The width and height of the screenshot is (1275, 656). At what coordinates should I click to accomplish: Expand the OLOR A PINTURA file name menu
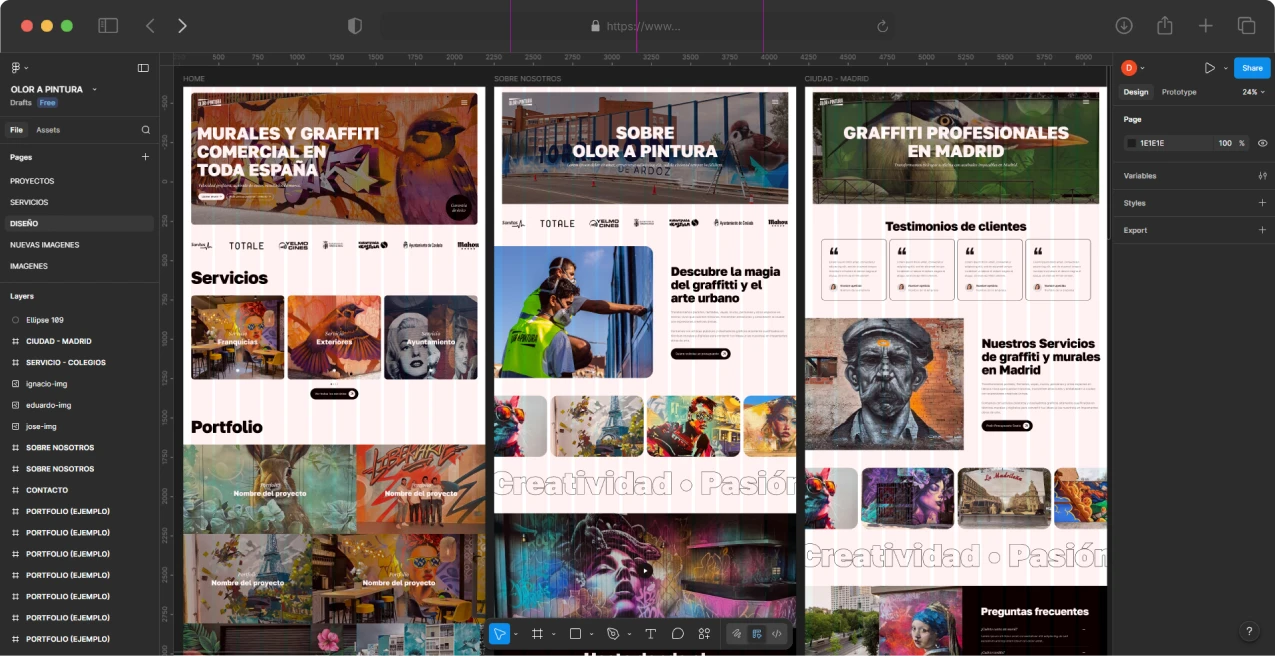95,90
